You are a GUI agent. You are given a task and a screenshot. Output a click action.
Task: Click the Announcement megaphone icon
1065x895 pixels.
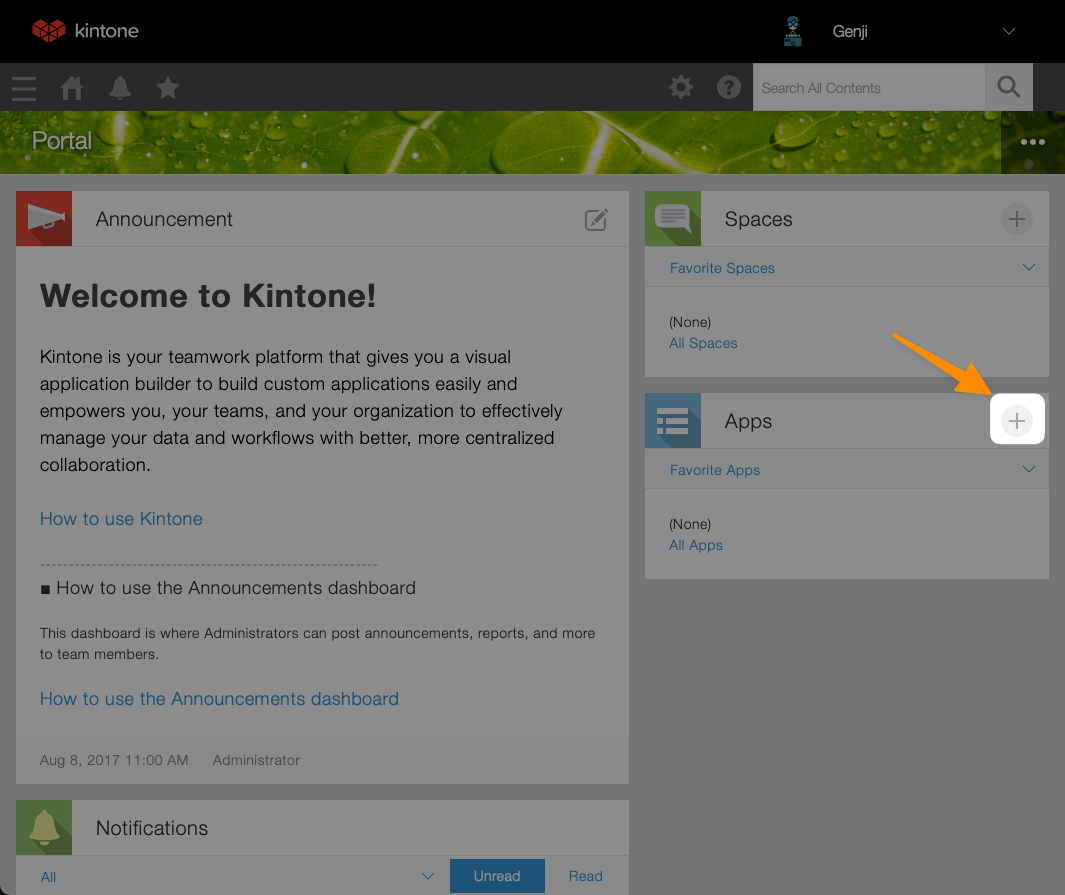(44, 219)
